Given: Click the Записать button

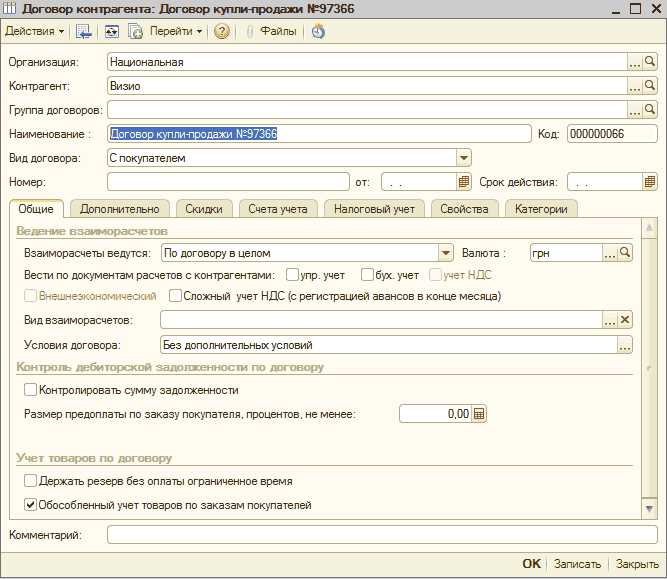Looking at the screenshot, I should point(577,564).
